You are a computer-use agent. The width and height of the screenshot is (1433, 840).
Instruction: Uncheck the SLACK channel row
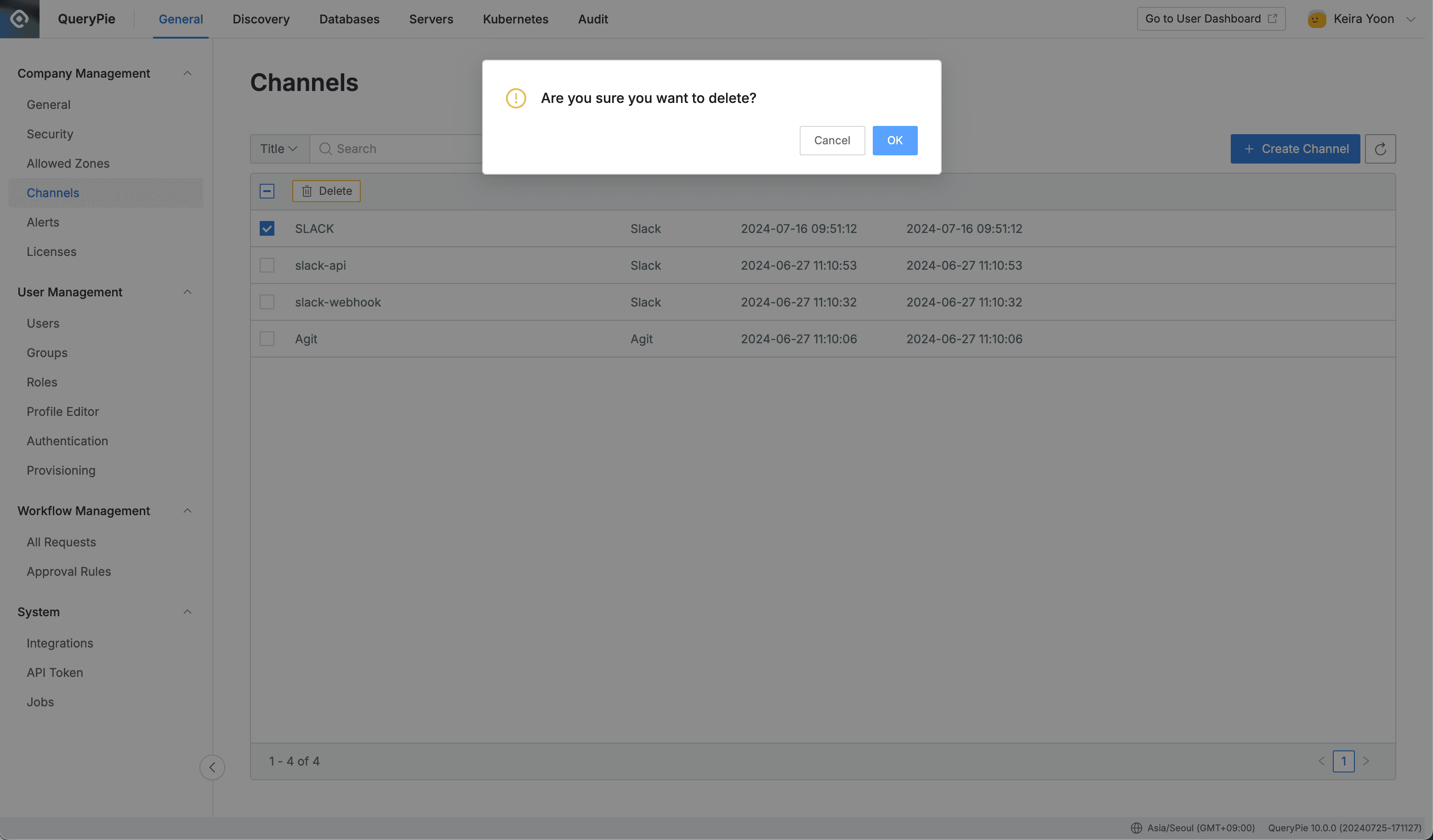tap(267, 228)
